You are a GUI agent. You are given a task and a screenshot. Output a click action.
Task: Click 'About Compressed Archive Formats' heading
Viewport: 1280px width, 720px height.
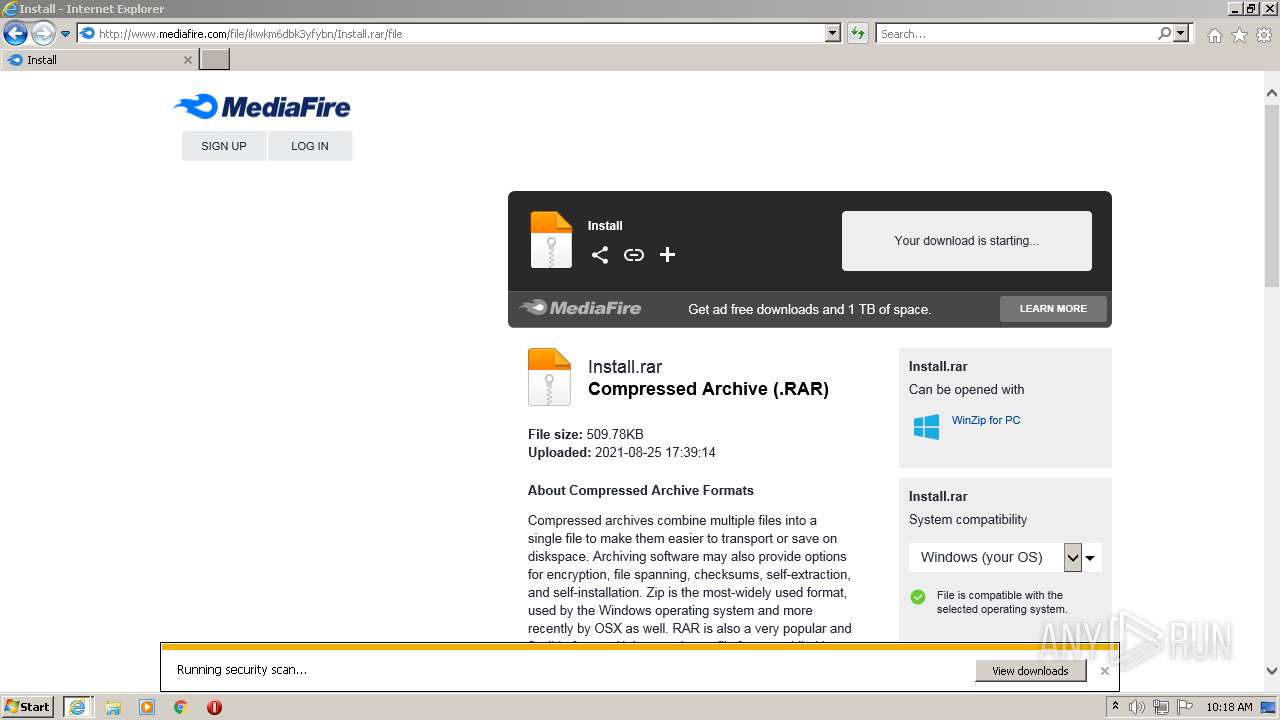pyautogui.click(x=641, y=490)
